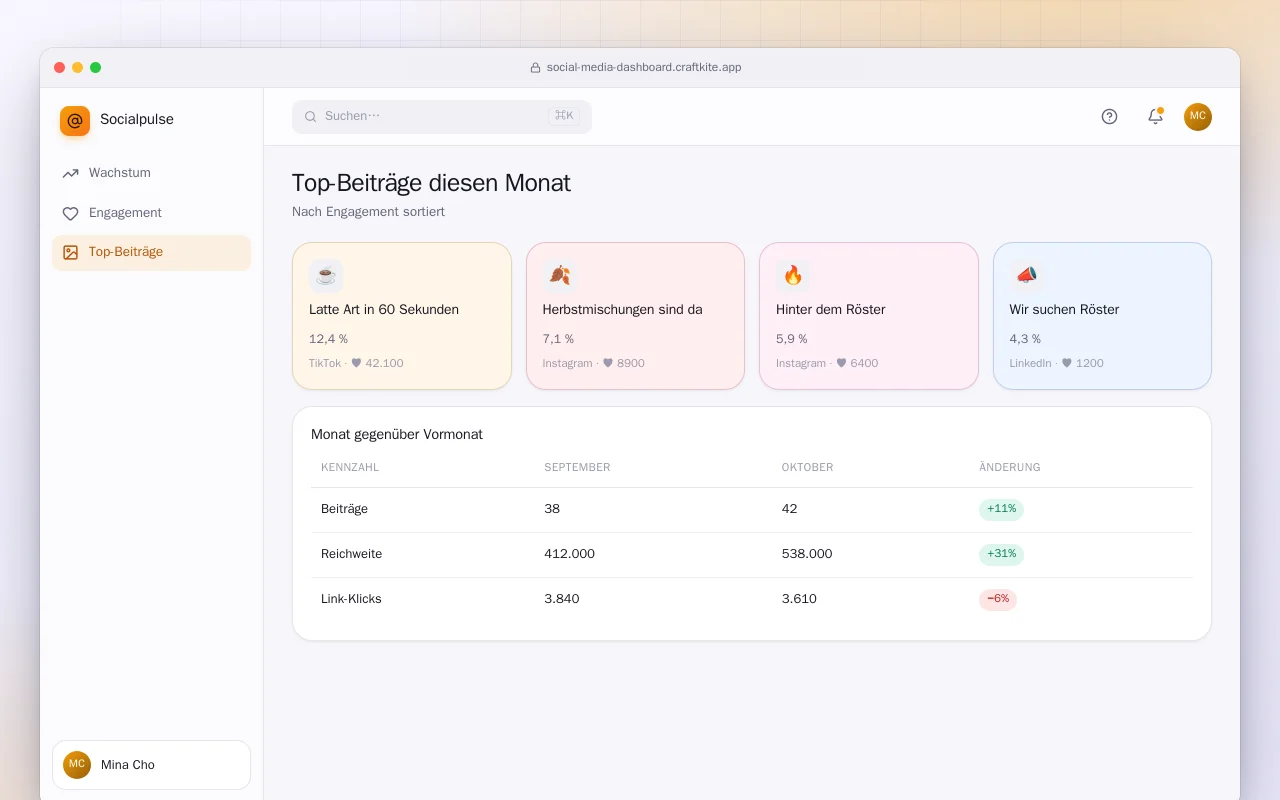
Task: Click the autumn leaves emoji icon
Action: point(560,275)
